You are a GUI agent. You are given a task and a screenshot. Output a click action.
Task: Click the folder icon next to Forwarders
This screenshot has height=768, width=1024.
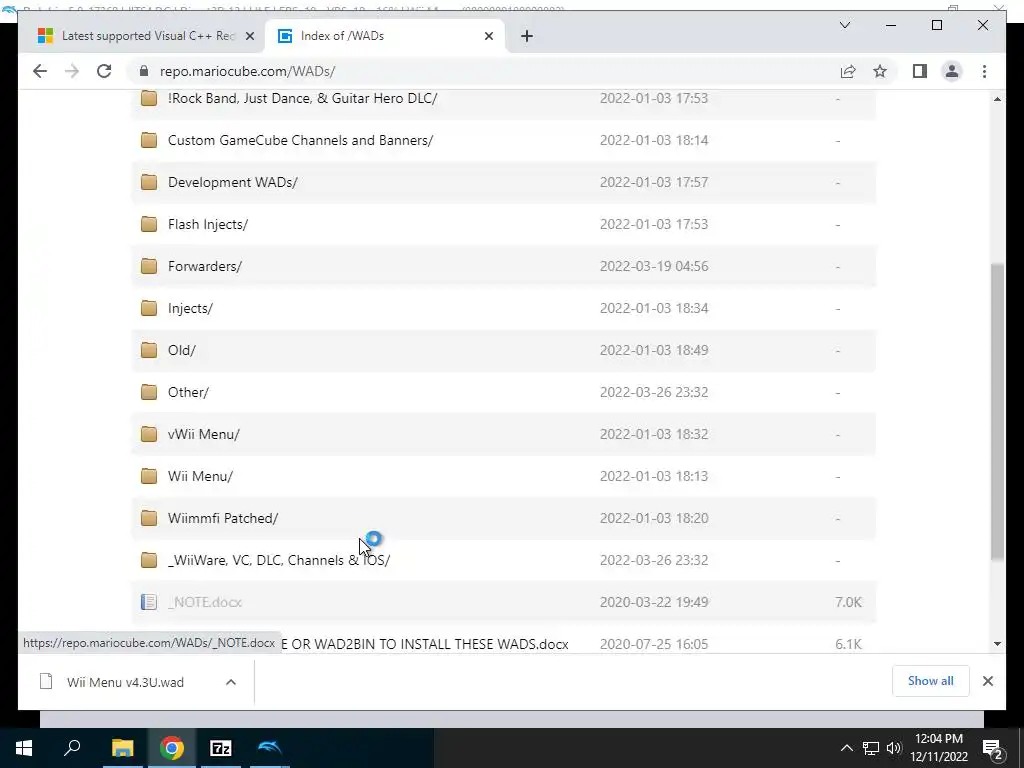(149, 266)
